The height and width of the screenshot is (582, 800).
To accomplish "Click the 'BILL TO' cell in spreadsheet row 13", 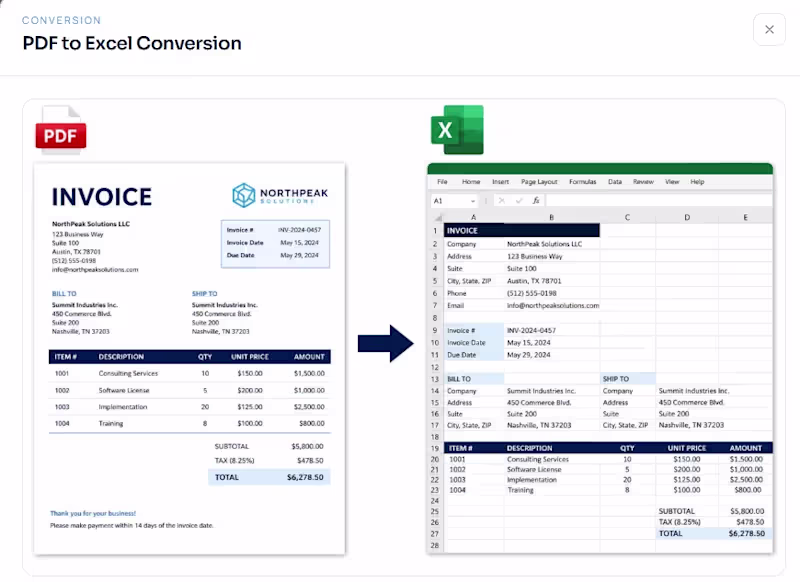I will click(x=474, y=379).
